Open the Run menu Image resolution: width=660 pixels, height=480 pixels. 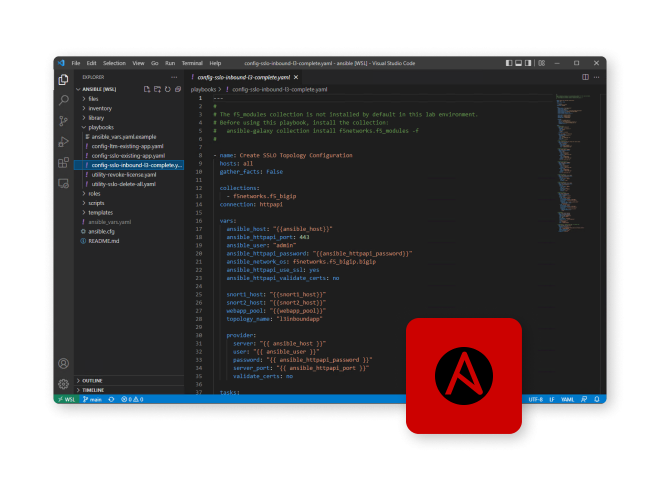click(x=170, y=63)
